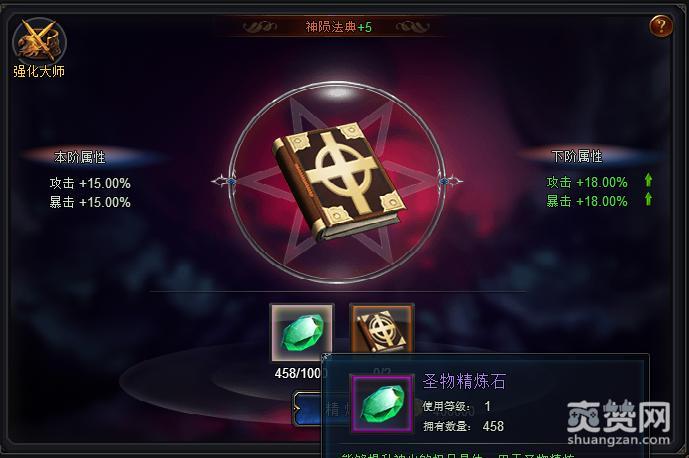Click the green gem icon in the tooltip

[x=382, y=403]
